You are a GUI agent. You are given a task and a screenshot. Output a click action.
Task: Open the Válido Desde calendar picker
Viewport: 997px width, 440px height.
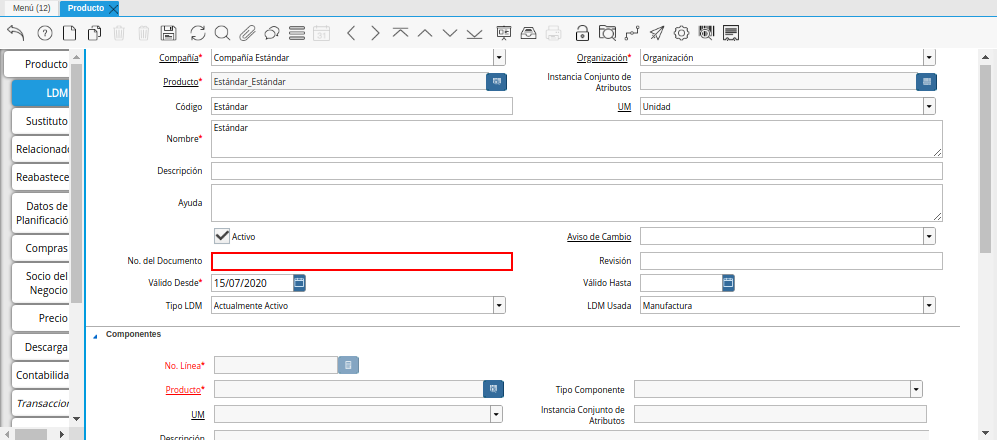[299, 283]
